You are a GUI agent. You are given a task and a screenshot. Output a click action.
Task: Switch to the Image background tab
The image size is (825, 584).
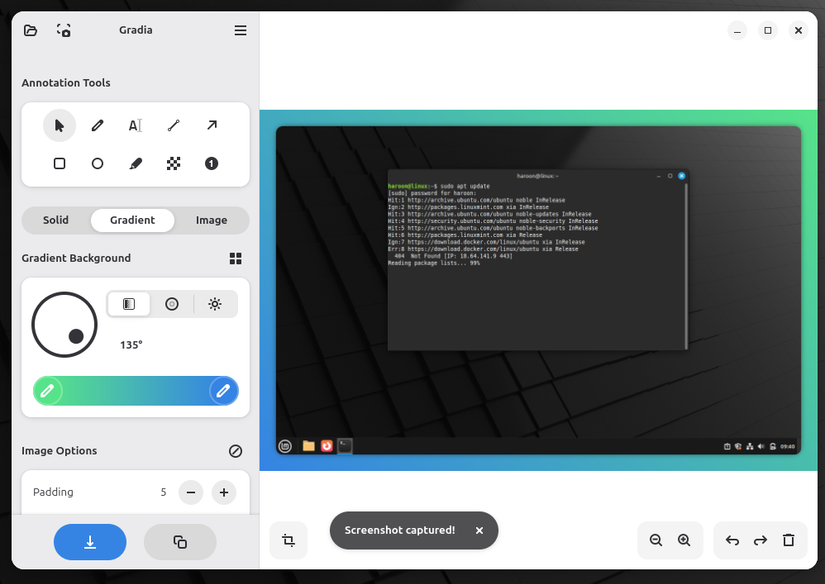[x=212, y=220]
